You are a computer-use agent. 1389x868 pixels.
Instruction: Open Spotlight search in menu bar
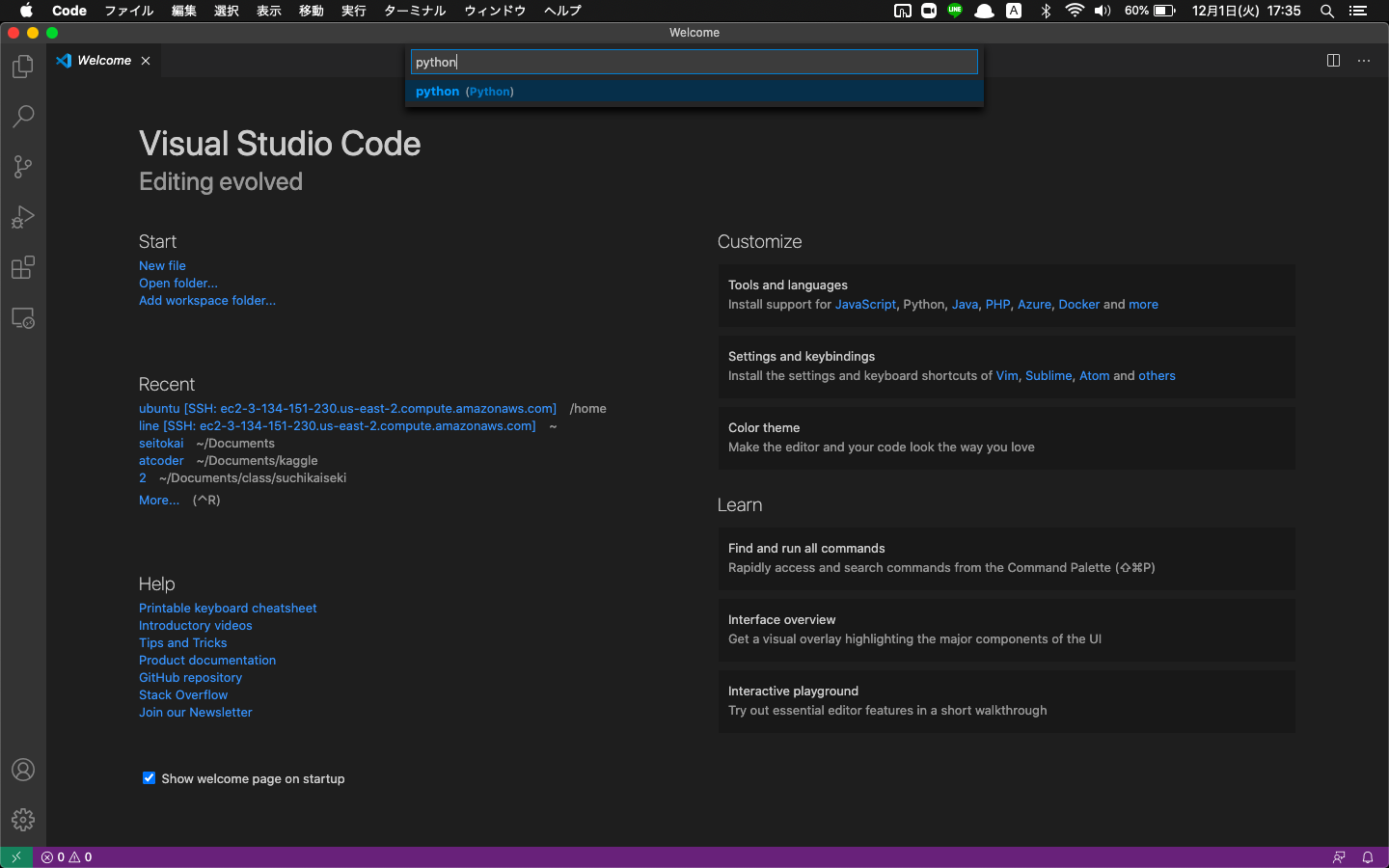(x=1327, y=11)
